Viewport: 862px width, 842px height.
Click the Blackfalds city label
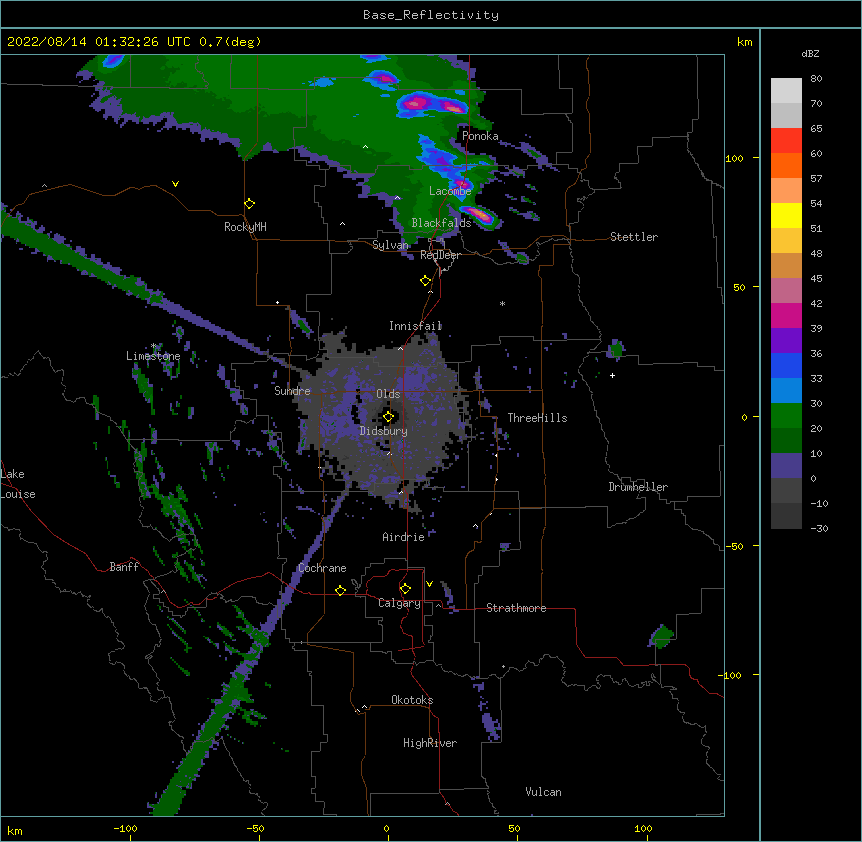click(441, 223)
